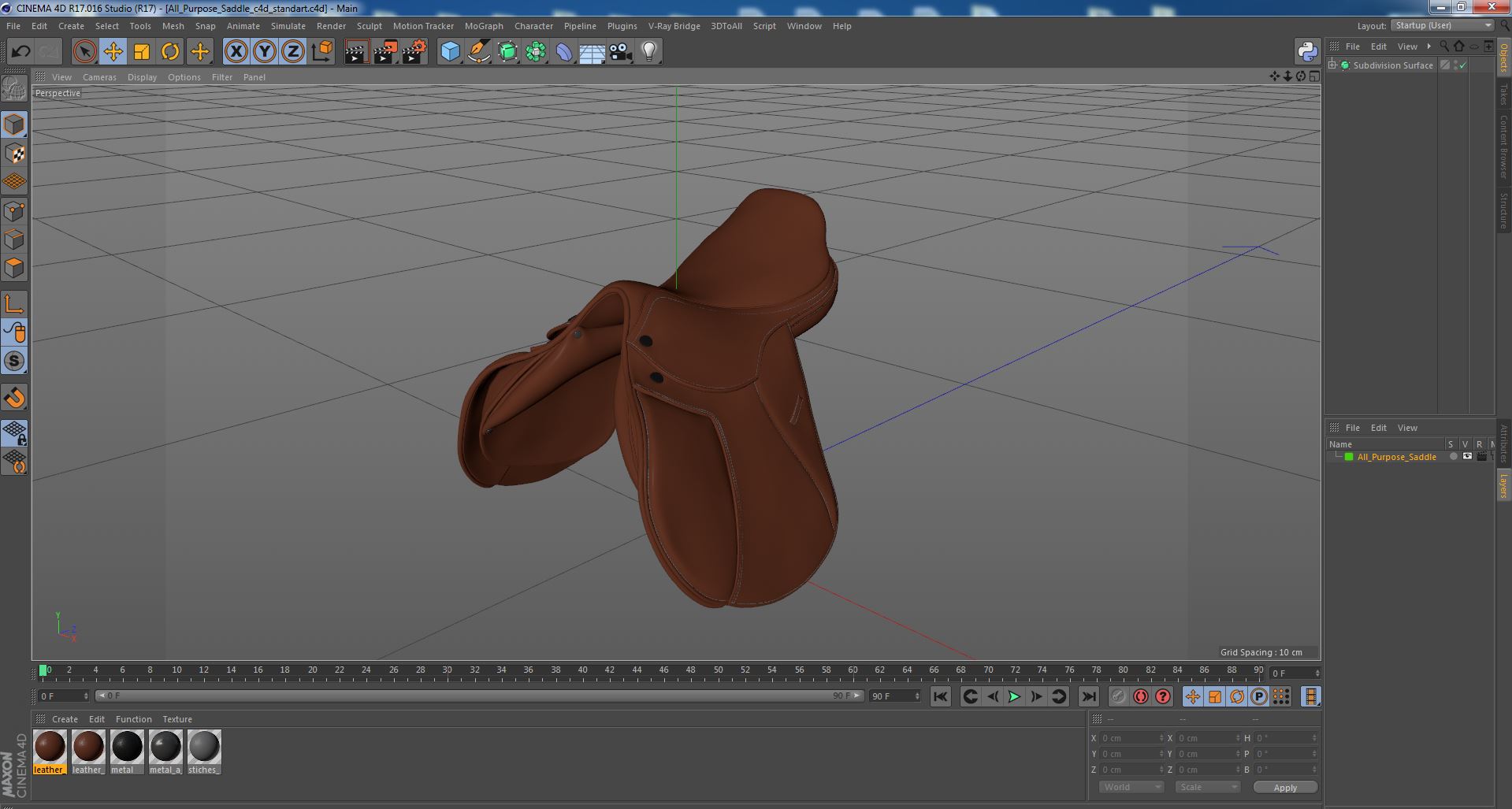Select the stiches material swatch
This screenshot has width=1512, height=809.
pyautogui.click(x=203, y=752)
